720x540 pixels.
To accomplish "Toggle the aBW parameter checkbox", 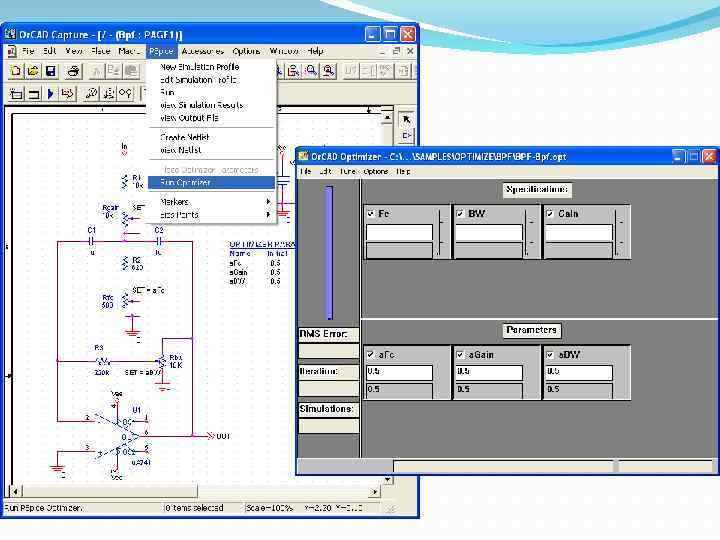I will 550,354.
